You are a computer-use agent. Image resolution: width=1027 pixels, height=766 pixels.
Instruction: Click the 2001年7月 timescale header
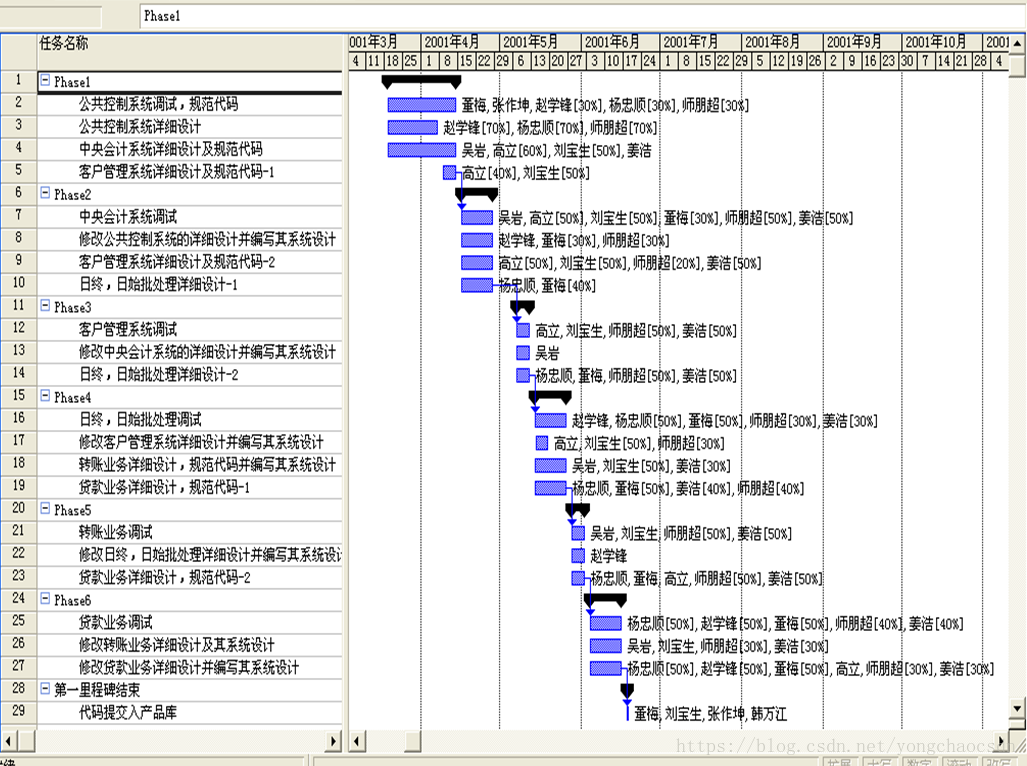tap(701, 42)
